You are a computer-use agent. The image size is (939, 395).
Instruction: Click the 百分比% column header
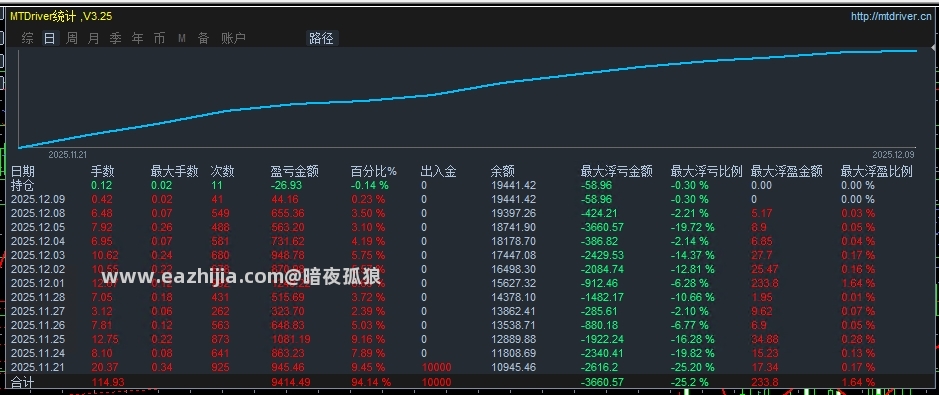pos(374,172)
